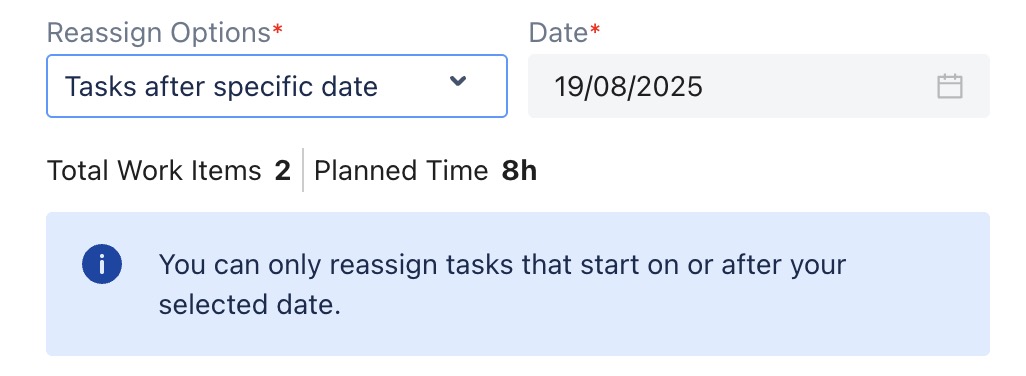Click the 'selected date.' line of the notice
Viewport: 1026px width, 376px height.
[x=250, y=305]
